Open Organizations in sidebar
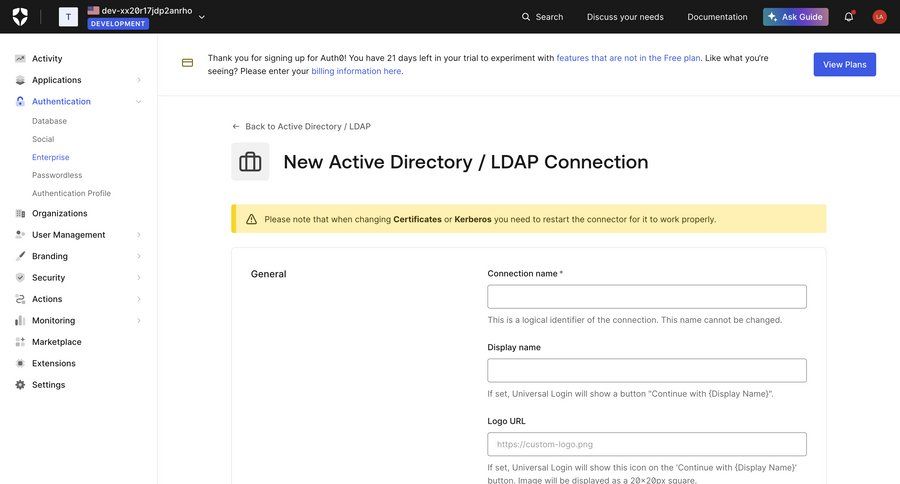Screen dimensions: 900x484 point(60,213)
